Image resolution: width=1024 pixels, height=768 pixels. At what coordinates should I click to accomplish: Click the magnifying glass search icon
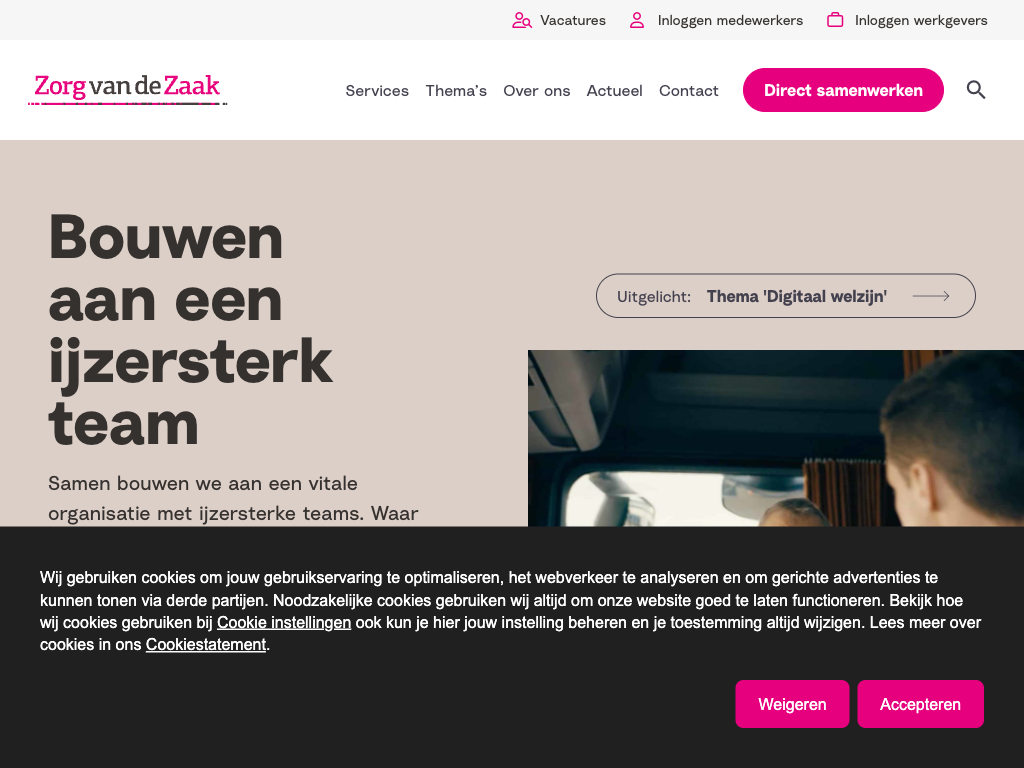(976, 89)
